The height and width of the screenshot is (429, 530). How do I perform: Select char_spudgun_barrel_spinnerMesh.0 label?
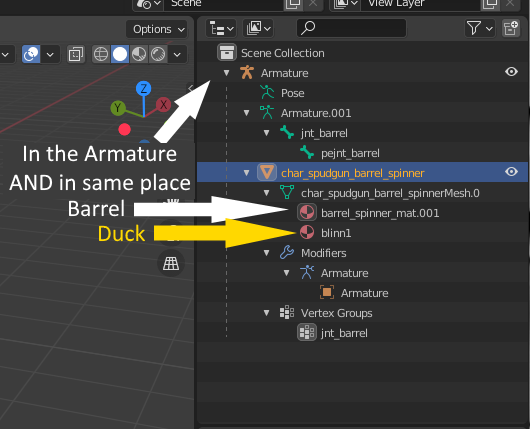[390, 193]
